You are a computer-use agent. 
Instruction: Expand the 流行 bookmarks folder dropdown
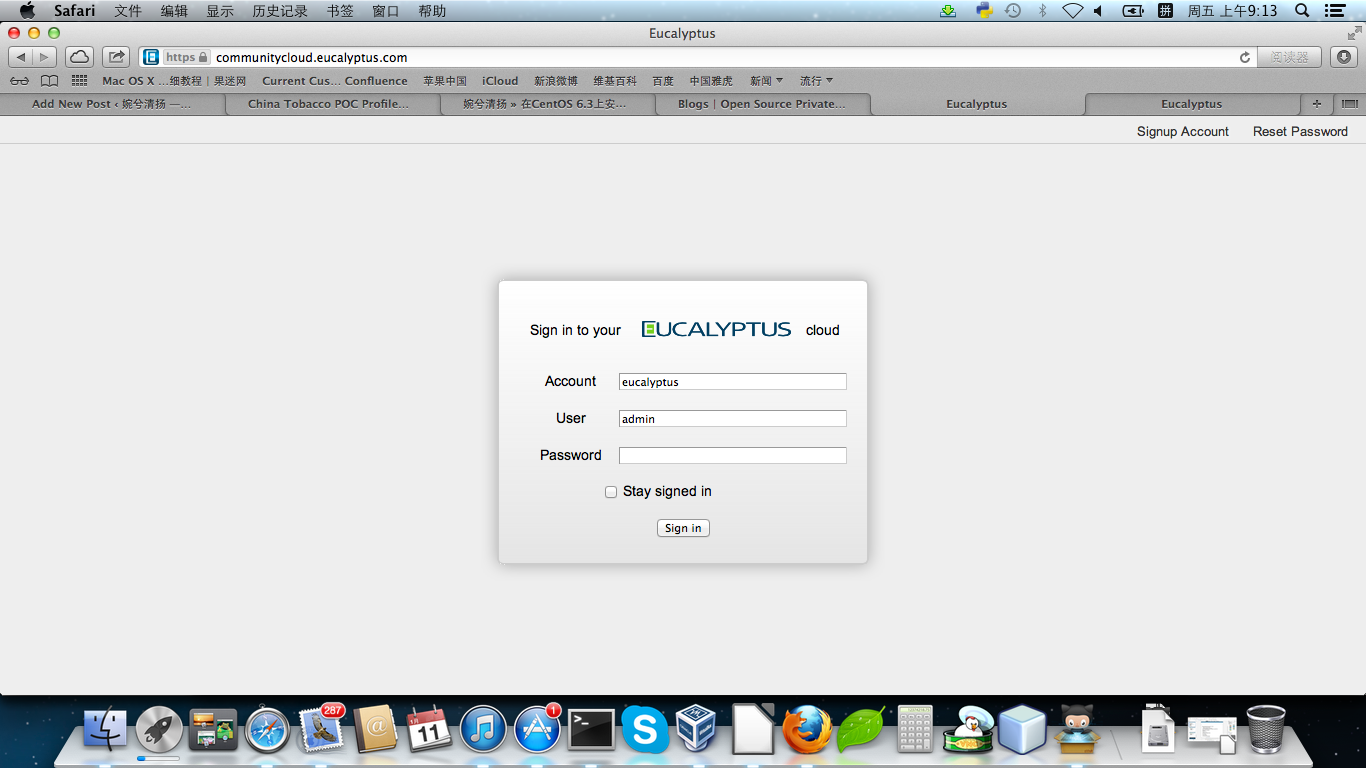(816, 81)
